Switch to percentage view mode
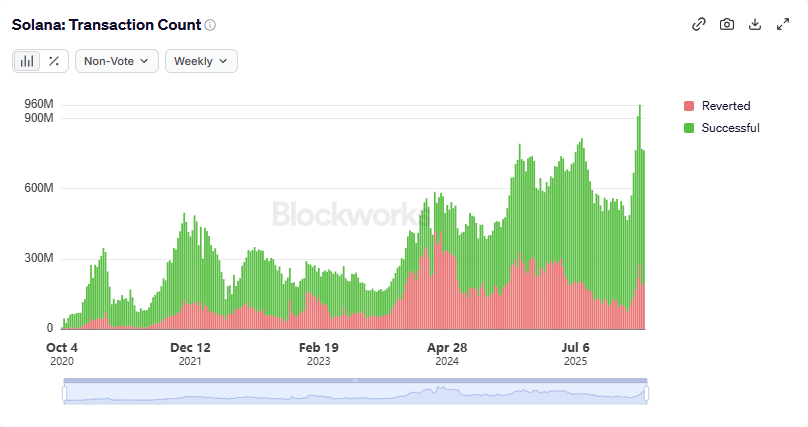 [x=54, y=61]
